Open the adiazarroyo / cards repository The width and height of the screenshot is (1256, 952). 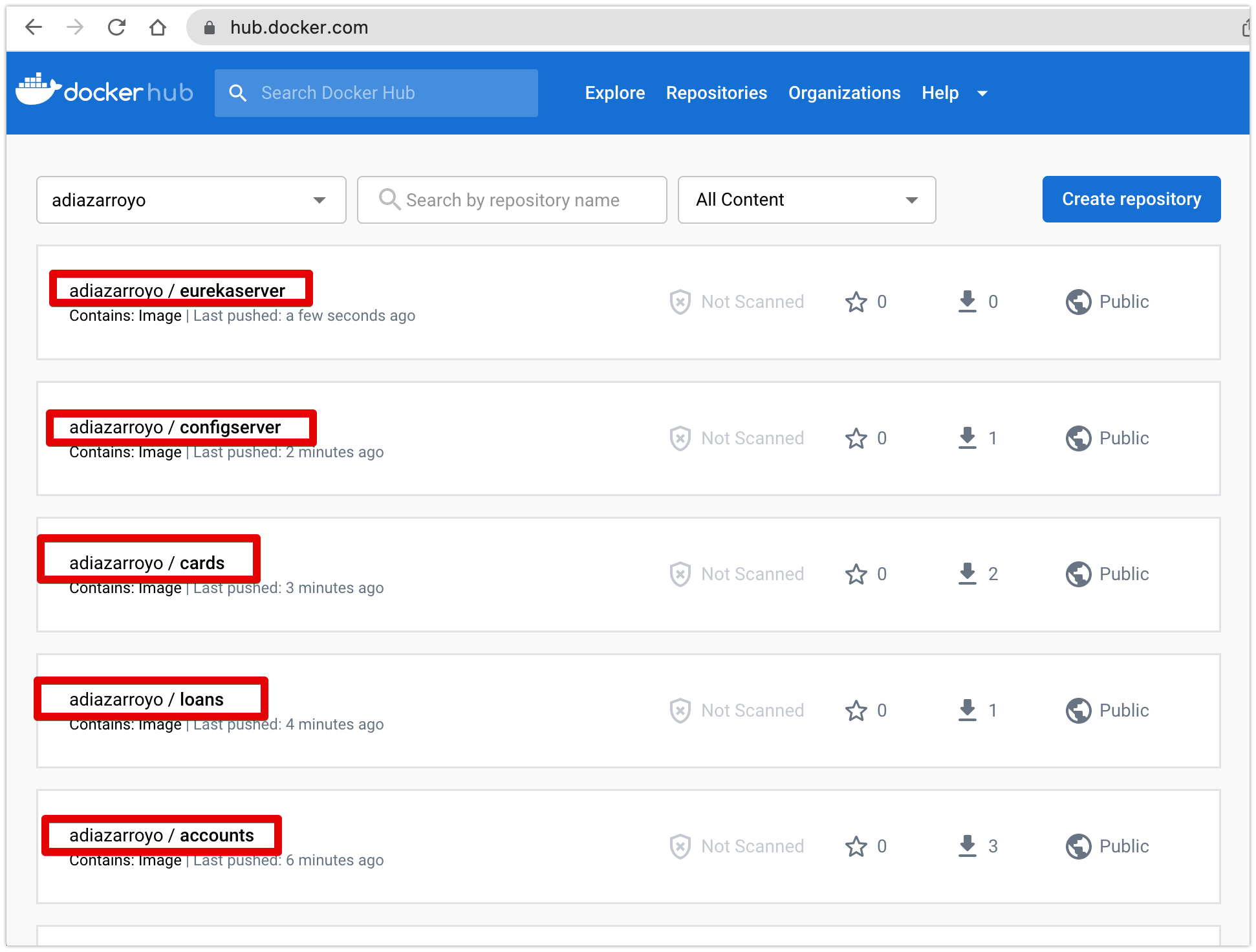(147, 563)
